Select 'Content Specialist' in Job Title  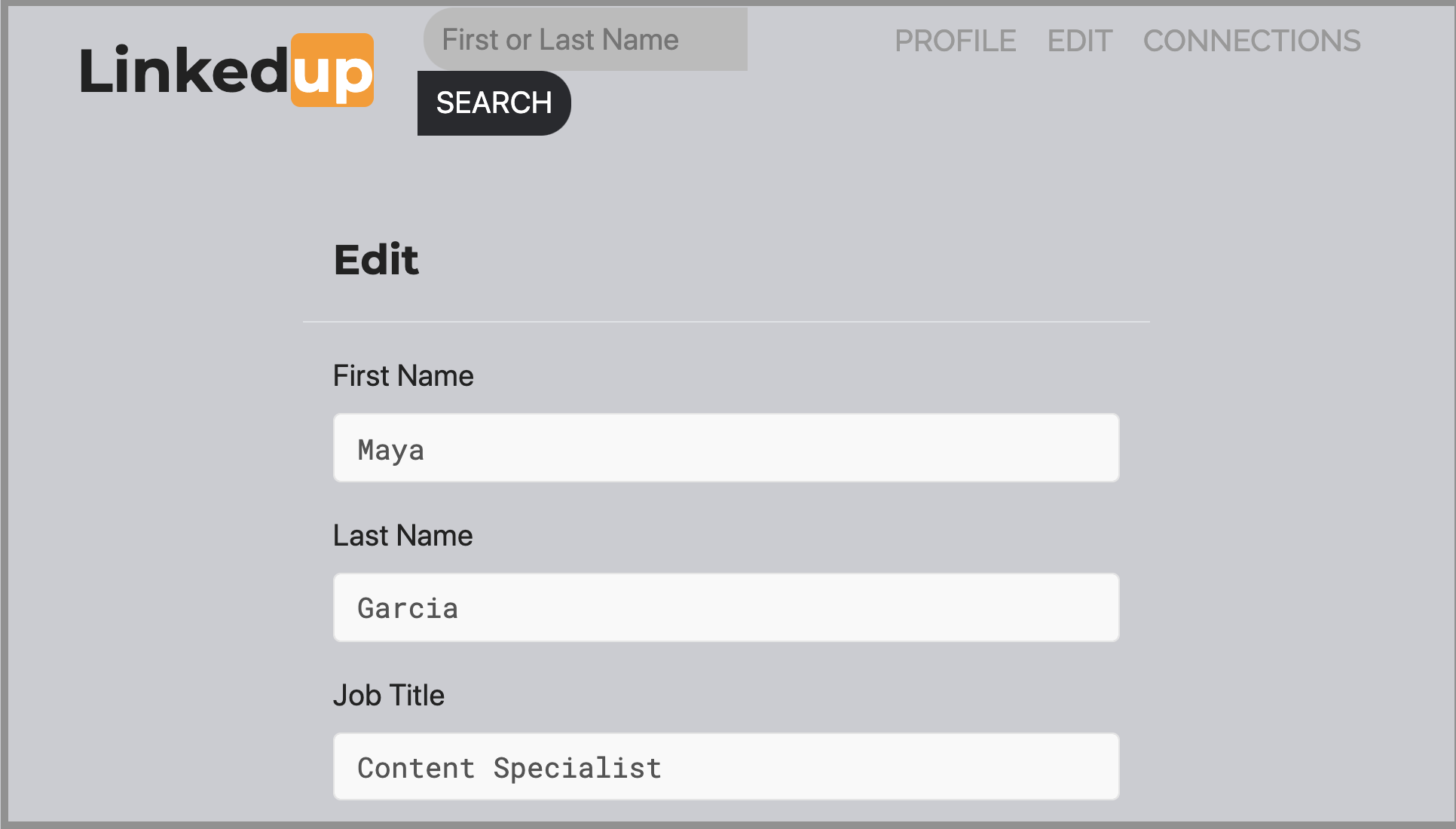coord(509,766)
